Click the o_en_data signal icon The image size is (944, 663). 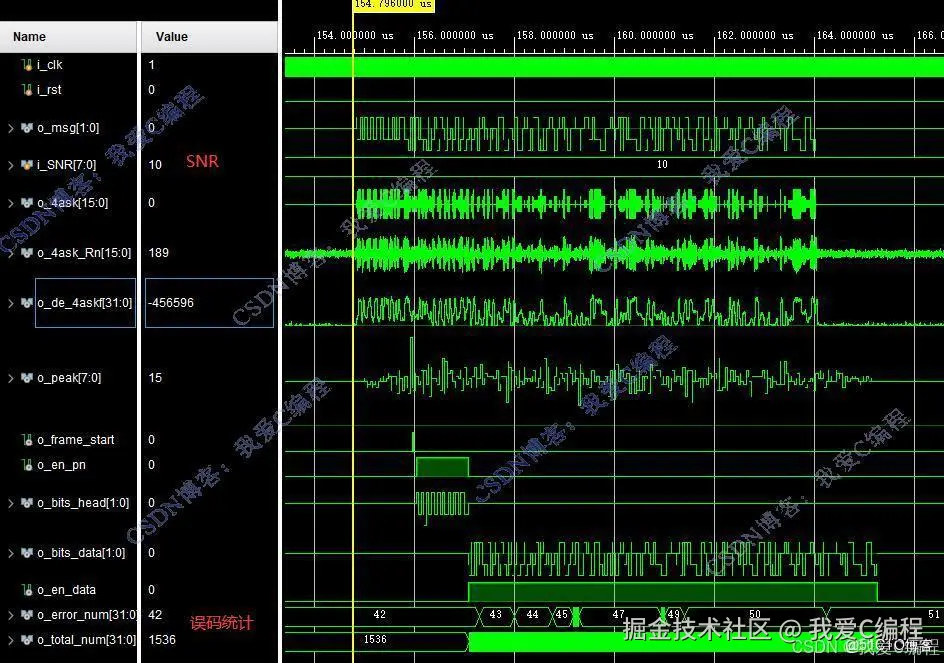pos(26,590)
